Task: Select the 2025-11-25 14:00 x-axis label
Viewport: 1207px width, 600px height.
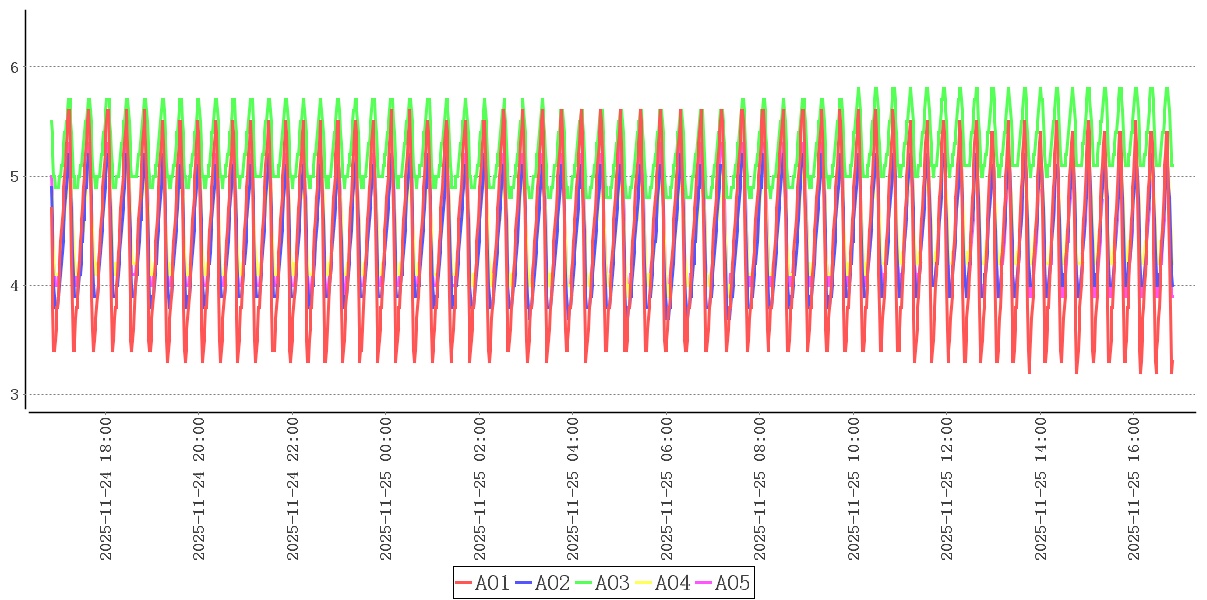Action: [1041, 489]
